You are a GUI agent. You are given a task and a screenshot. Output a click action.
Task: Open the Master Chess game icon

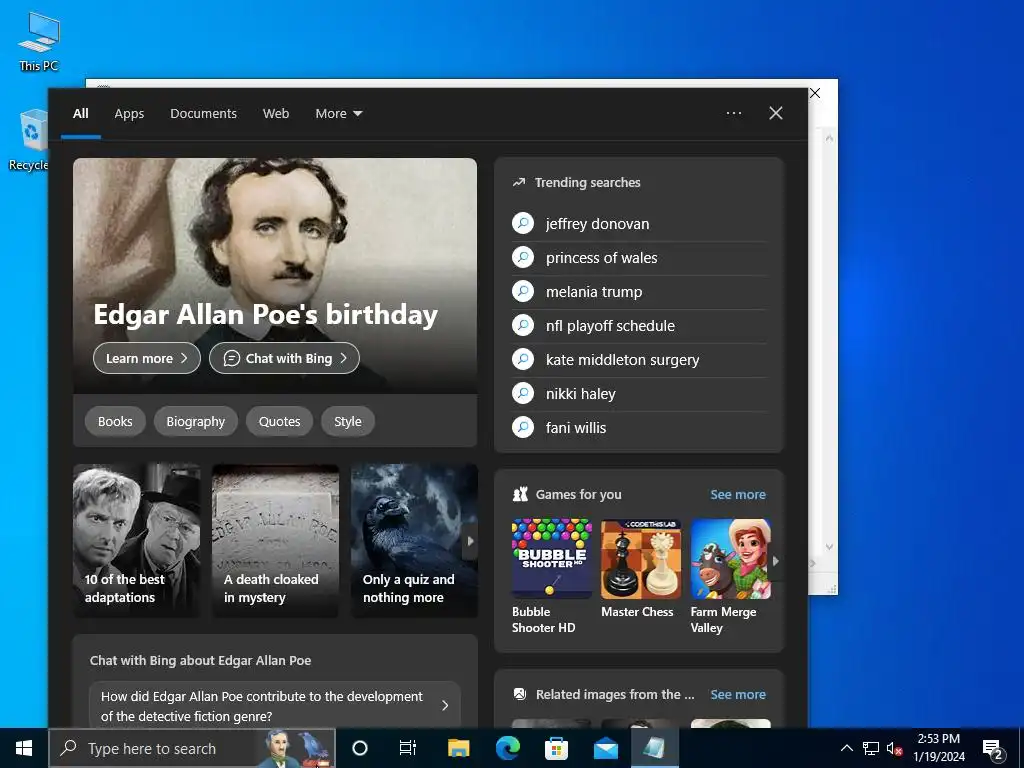tap(641, 559)
